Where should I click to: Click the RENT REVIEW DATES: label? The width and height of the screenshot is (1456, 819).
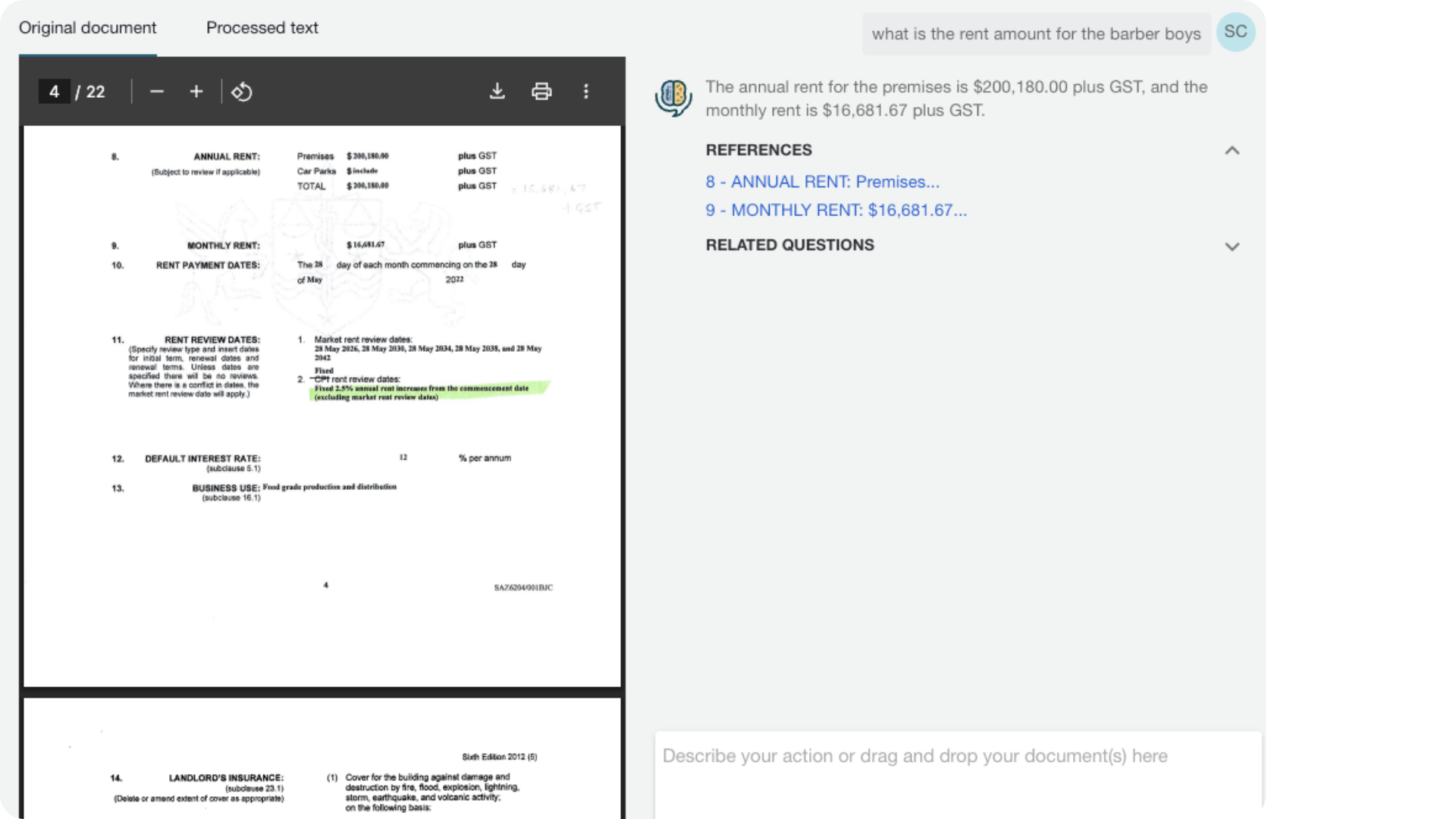click(212, 340)
